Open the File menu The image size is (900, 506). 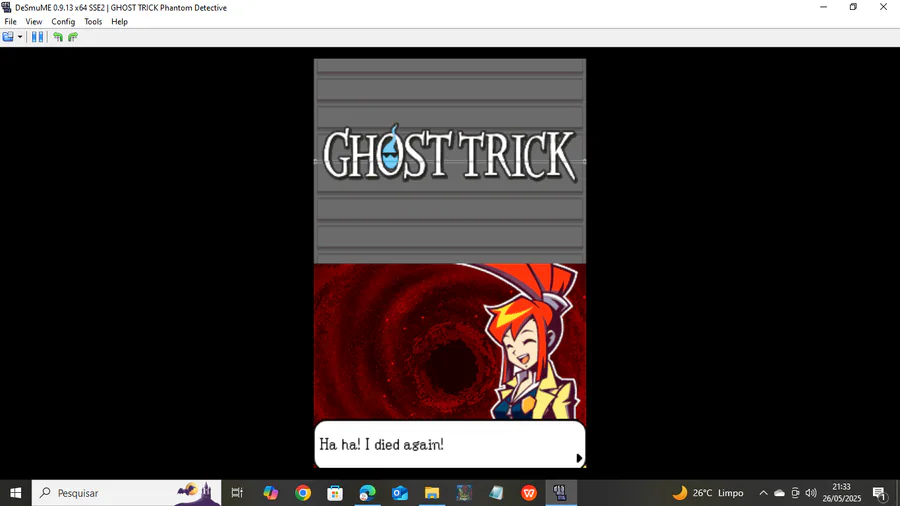[x=10, y=21]
